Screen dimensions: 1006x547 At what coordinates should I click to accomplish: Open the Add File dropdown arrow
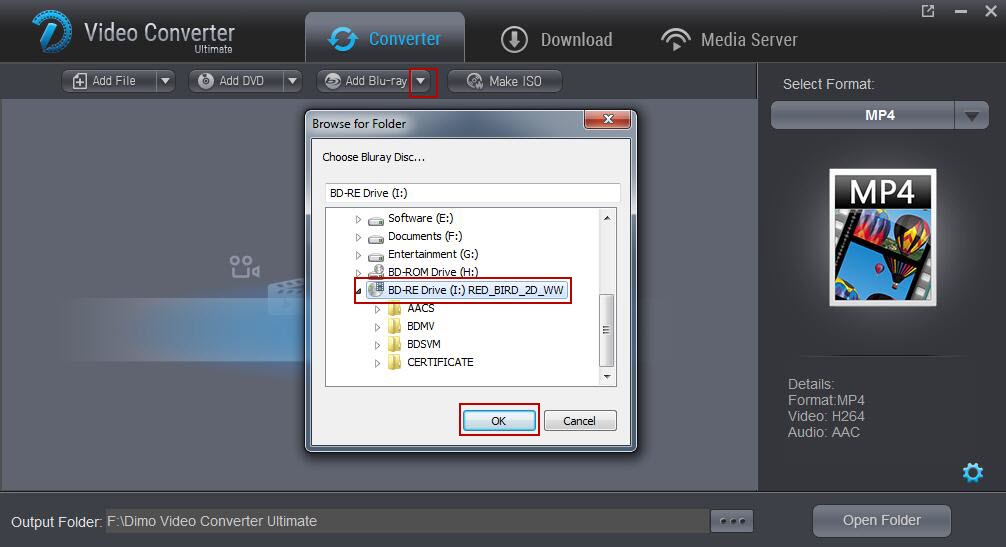coord(165,81)
